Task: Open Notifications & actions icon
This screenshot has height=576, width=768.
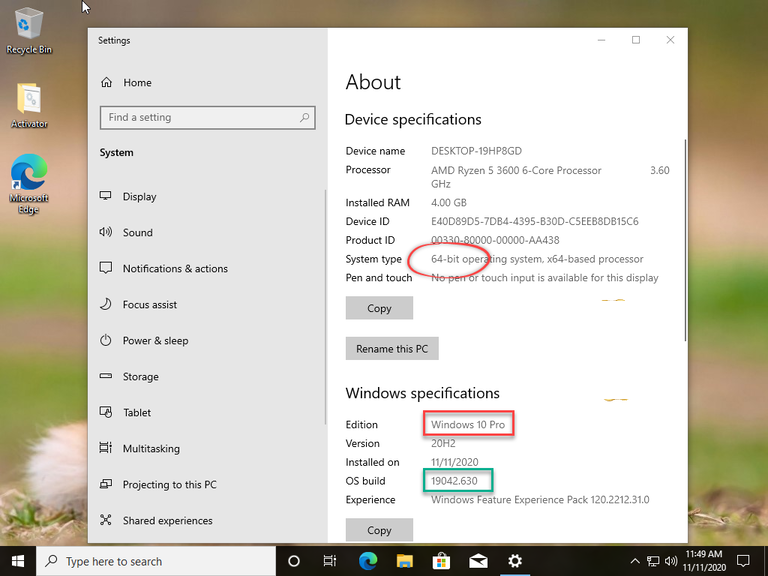Action: tap(106, 268)
